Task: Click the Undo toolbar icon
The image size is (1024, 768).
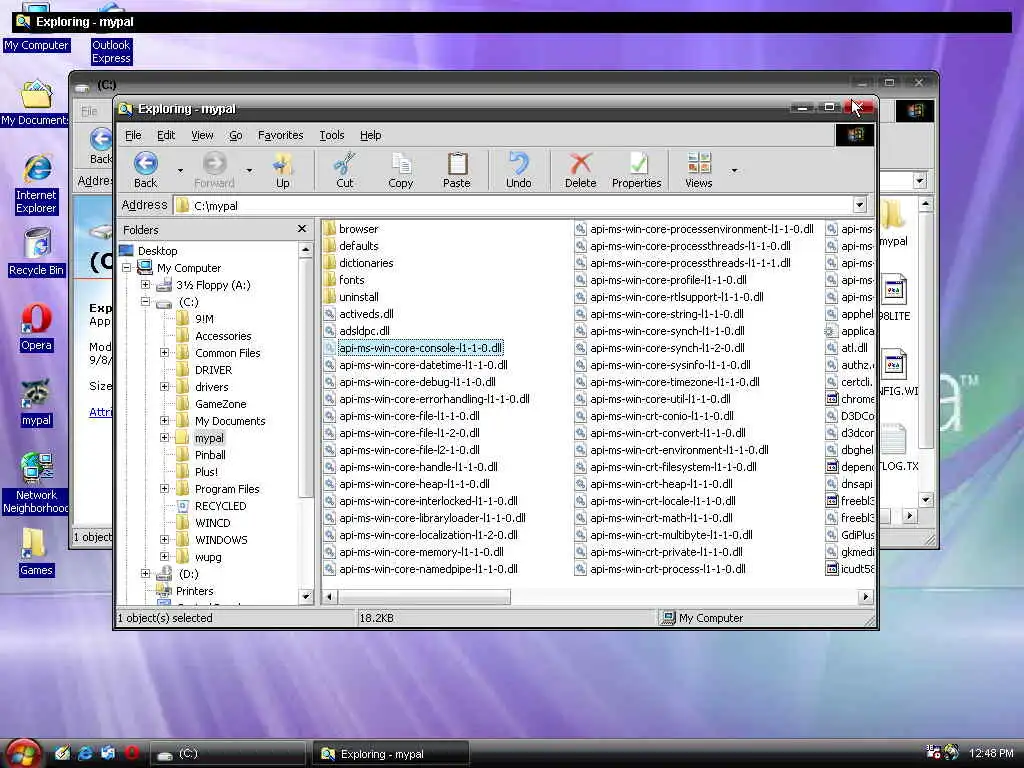Action: [x=519, y=170]
